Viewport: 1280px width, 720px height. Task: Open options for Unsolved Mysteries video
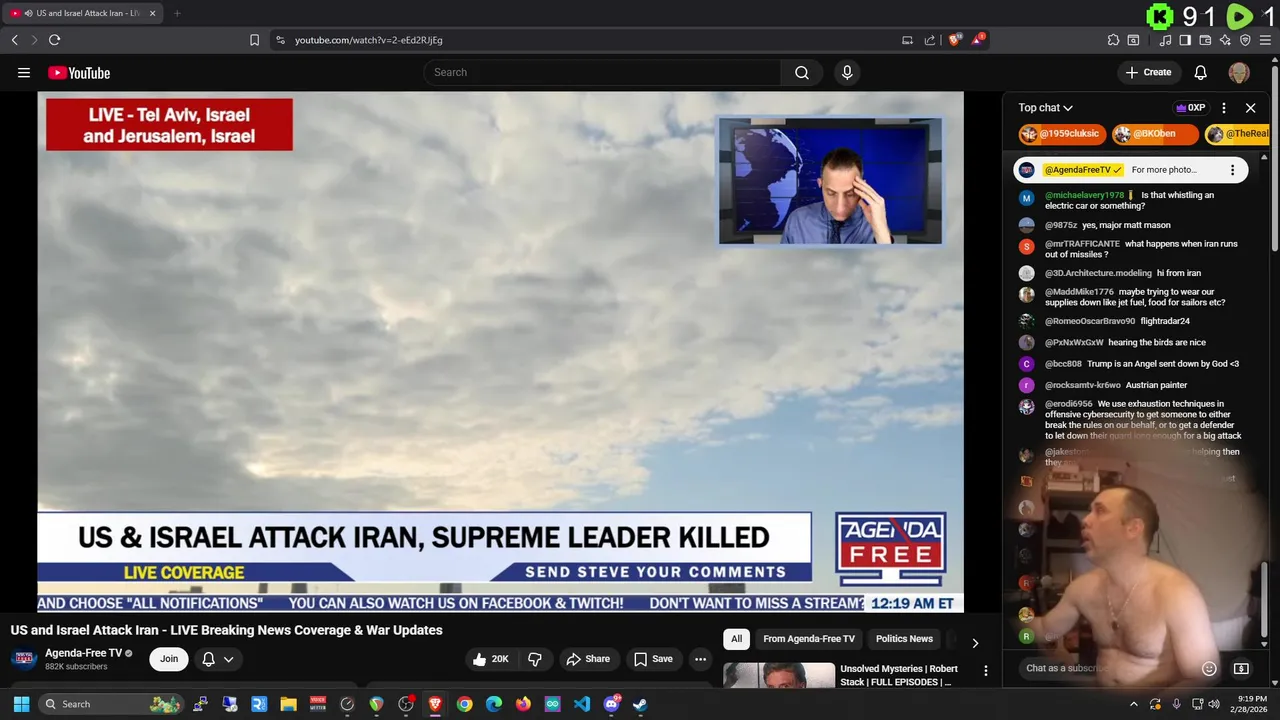point(985,671)
